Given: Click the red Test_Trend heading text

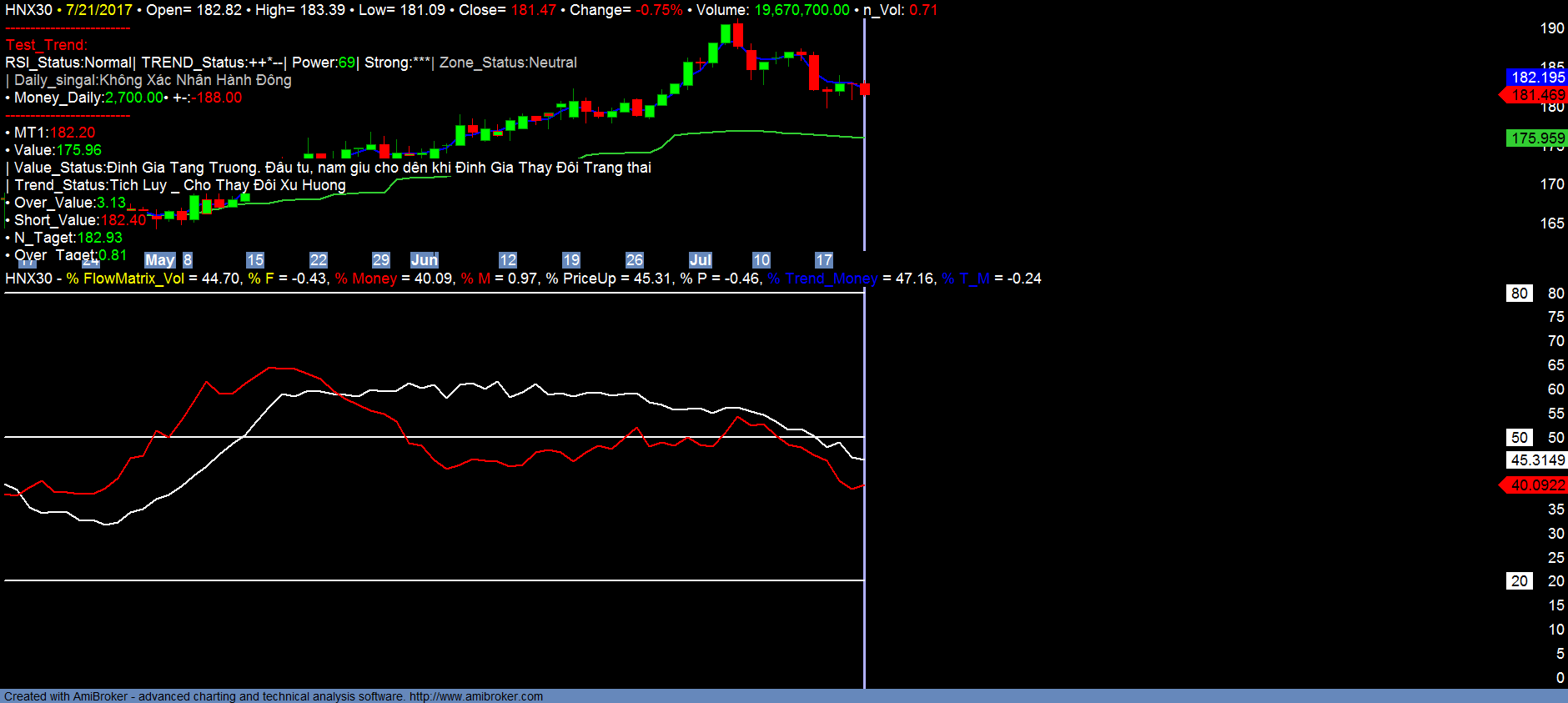Looking at the screenshot, I should 47,45.
